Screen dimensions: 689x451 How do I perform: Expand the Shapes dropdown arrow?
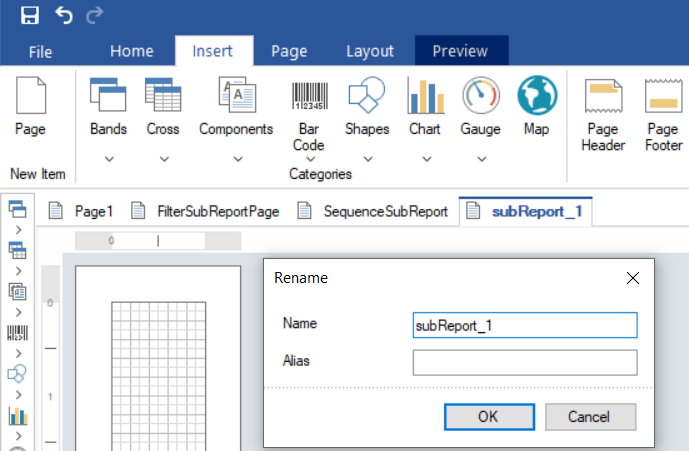(367, 158)
